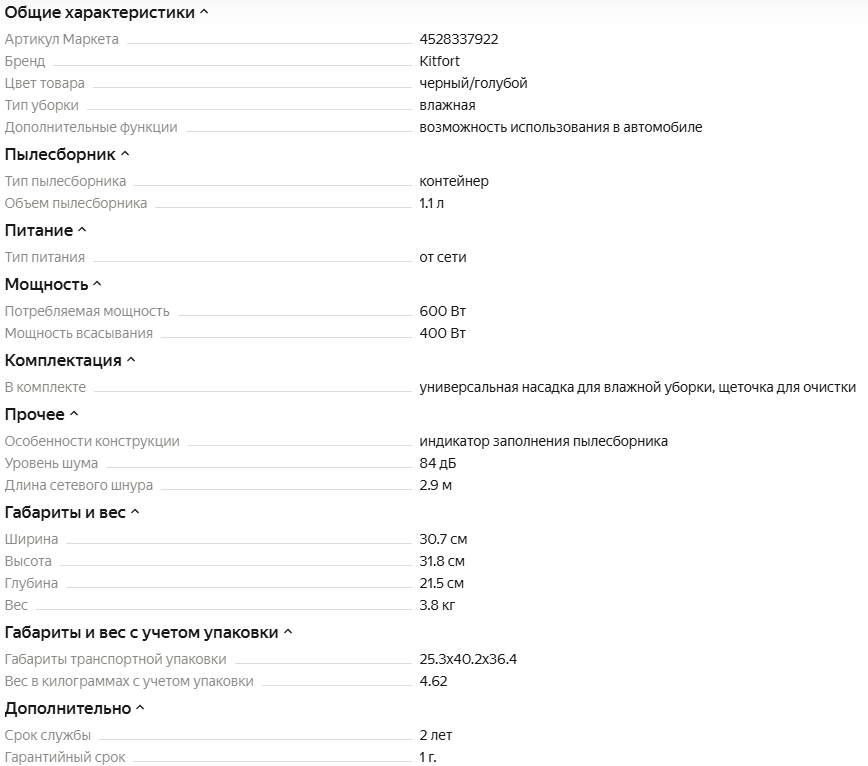Toggle the Дополнительно section chevron
868x766 pixels.
pos(140,708)
